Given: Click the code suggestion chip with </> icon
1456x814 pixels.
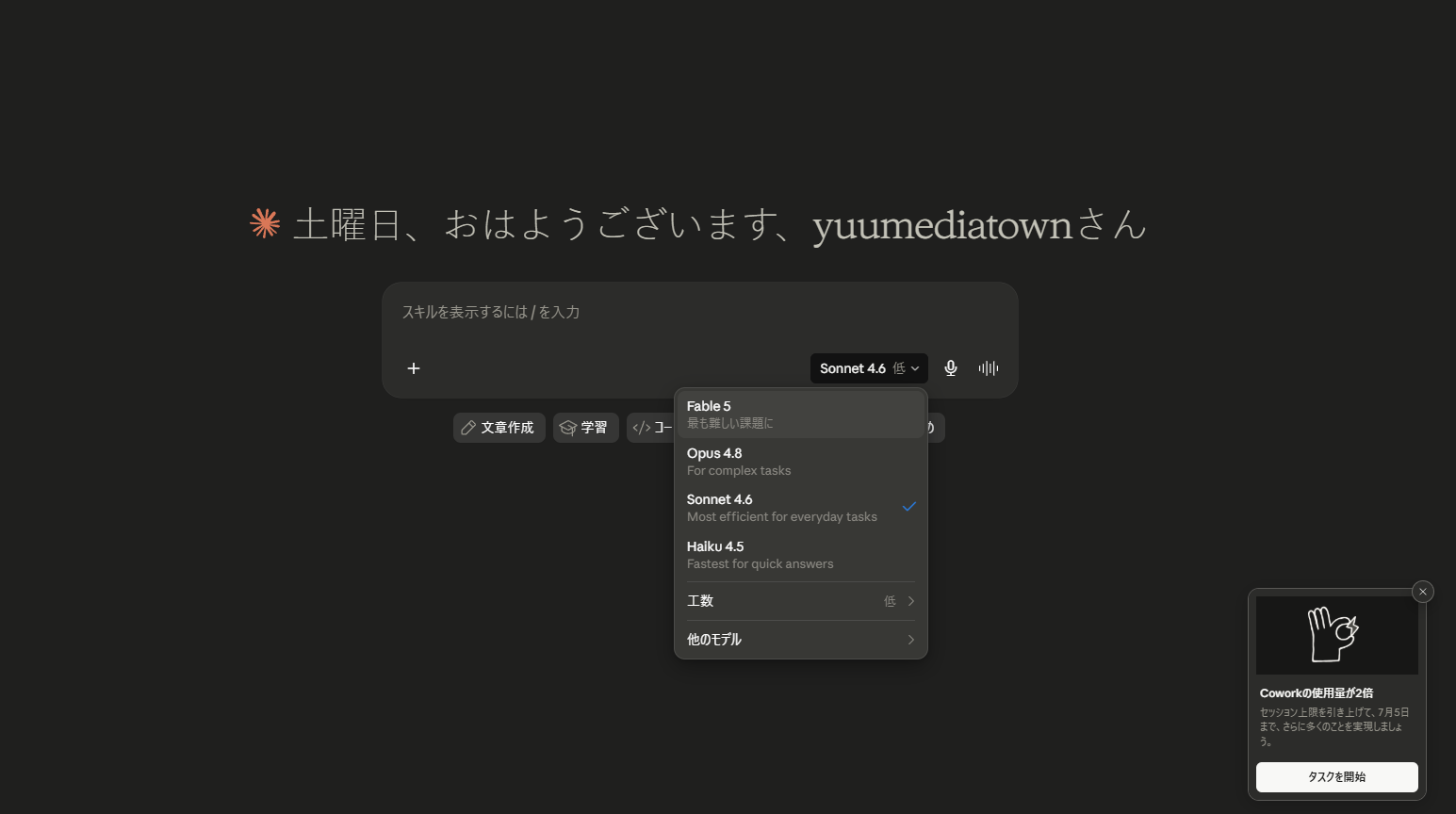Looking at the screenshot, I should [x=651, y=428].
